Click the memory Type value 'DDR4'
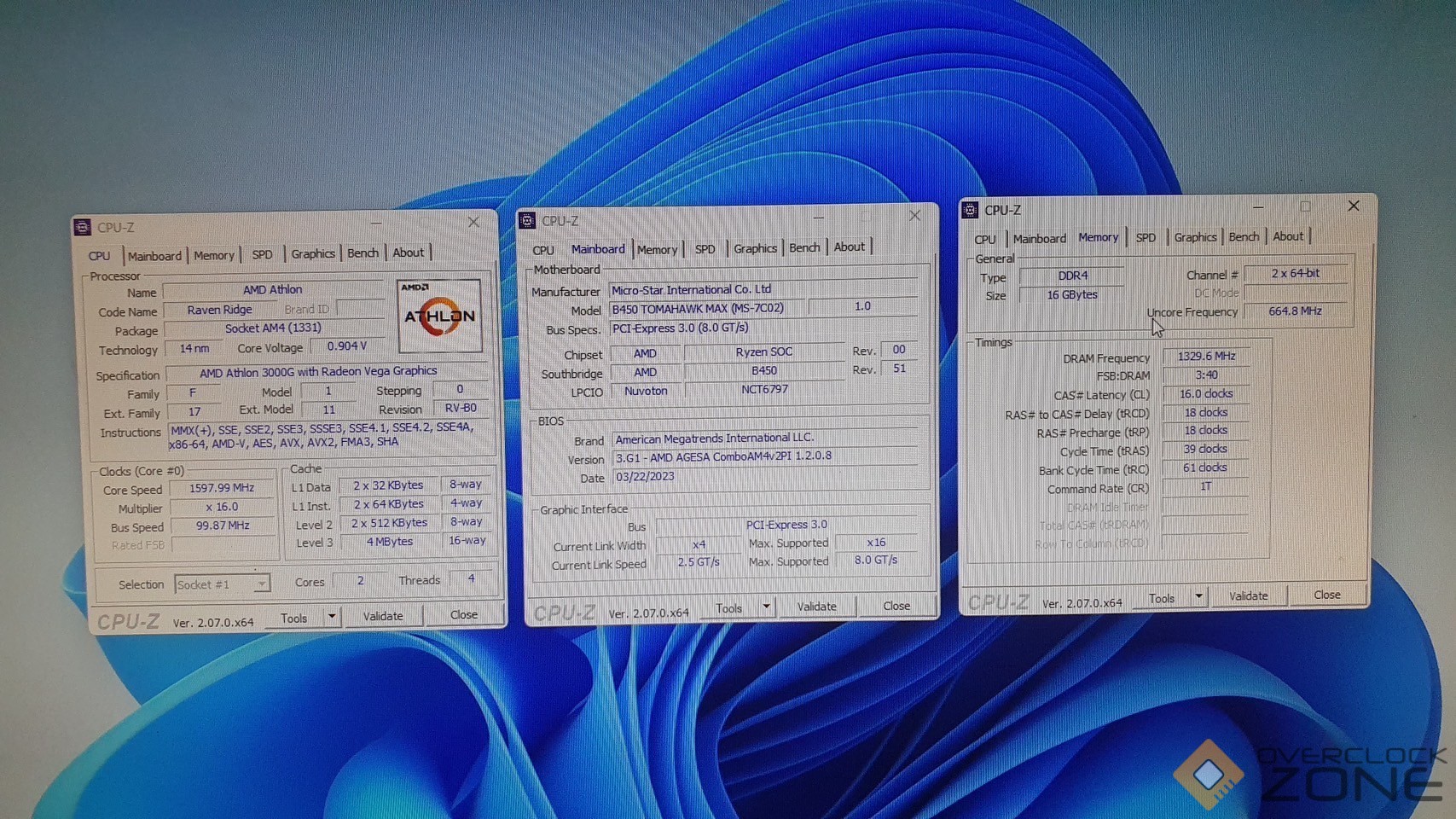 (x=1072, y=276)
